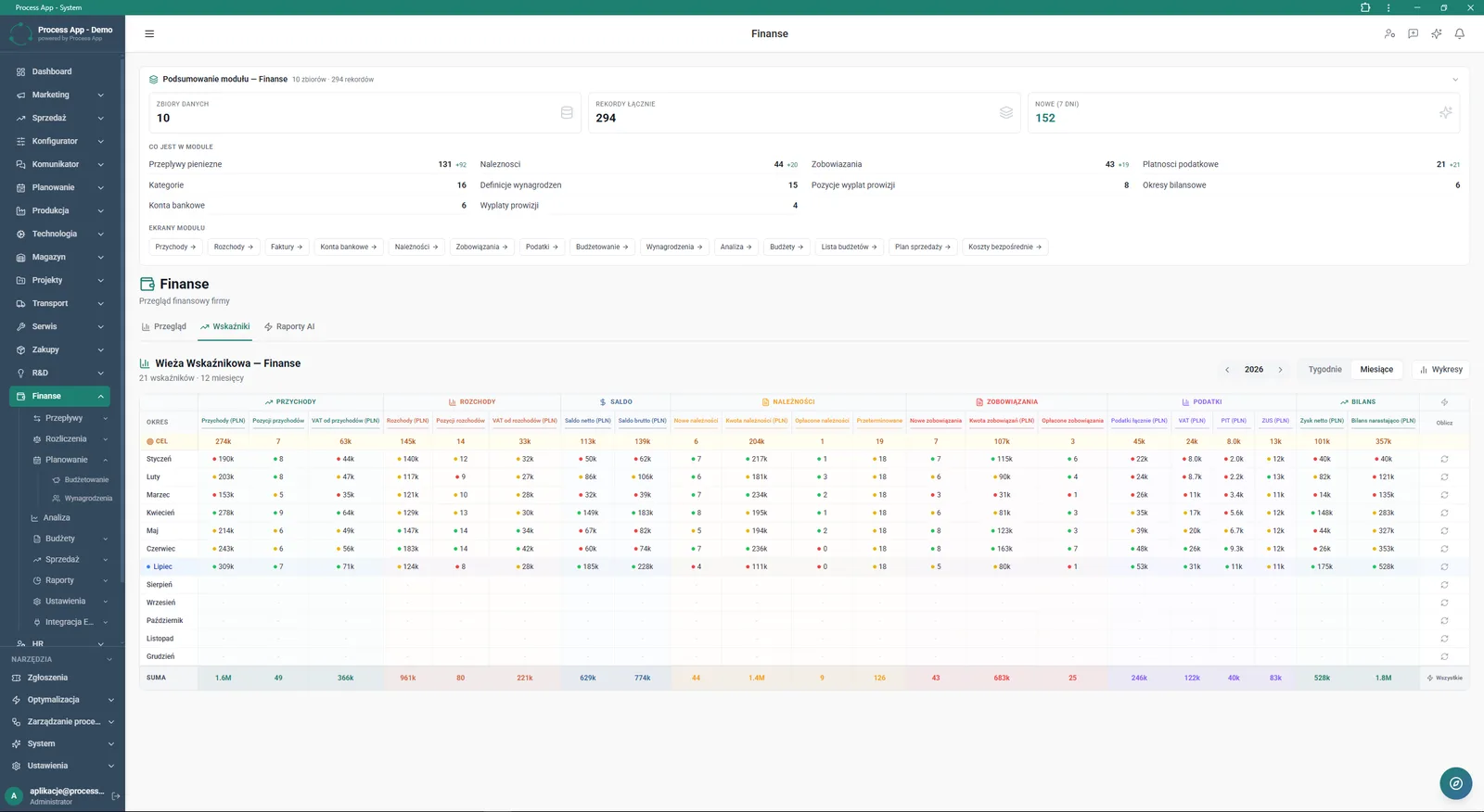Toggle the hamburger sidebar menu
The image size is (1484, 812).
coord(149,33)
